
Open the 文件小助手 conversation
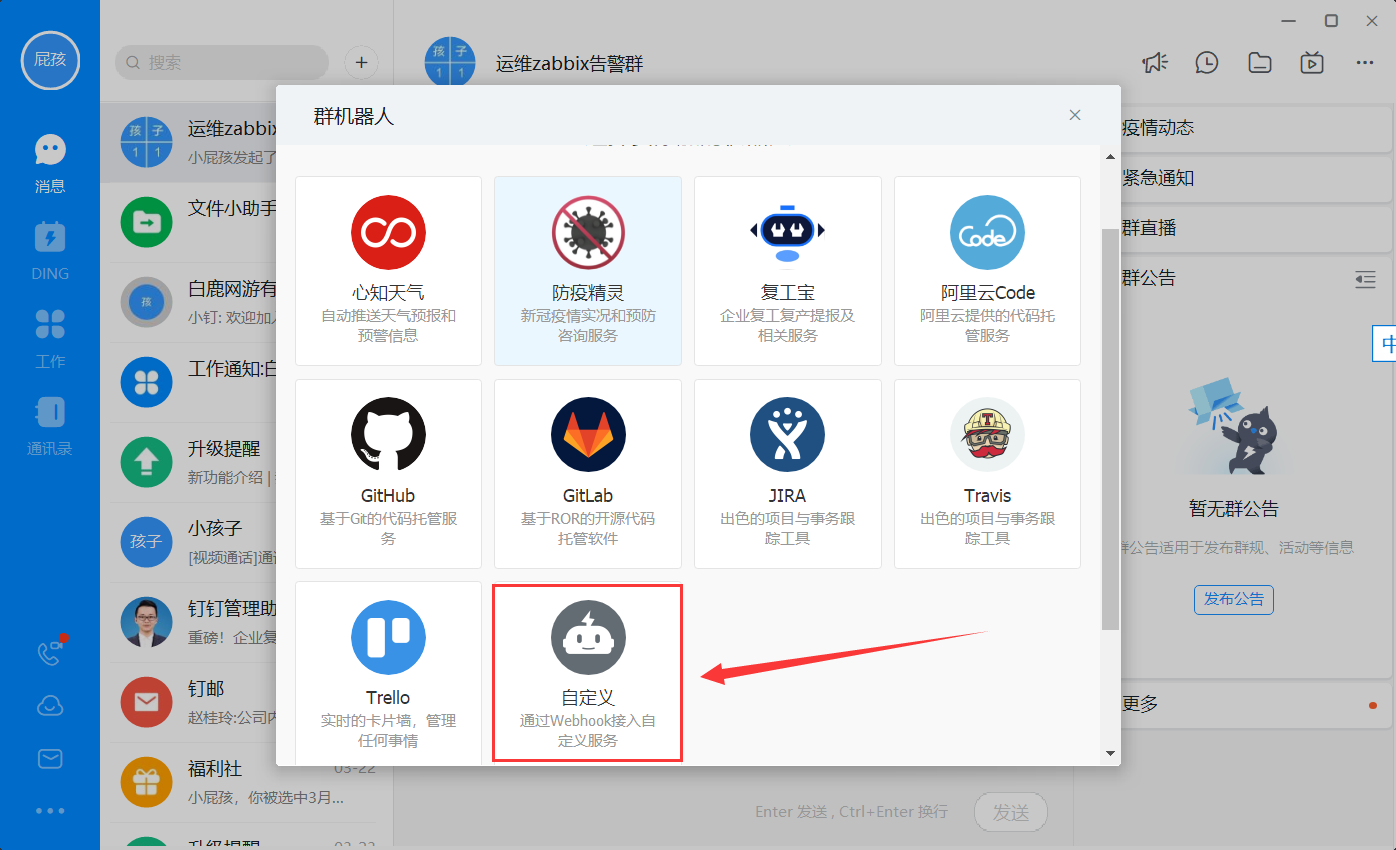(189, 222)
